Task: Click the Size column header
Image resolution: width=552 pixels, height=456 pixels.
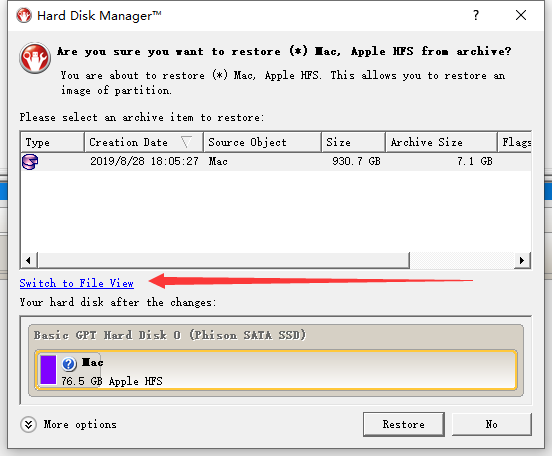Action: coord(353,142)
